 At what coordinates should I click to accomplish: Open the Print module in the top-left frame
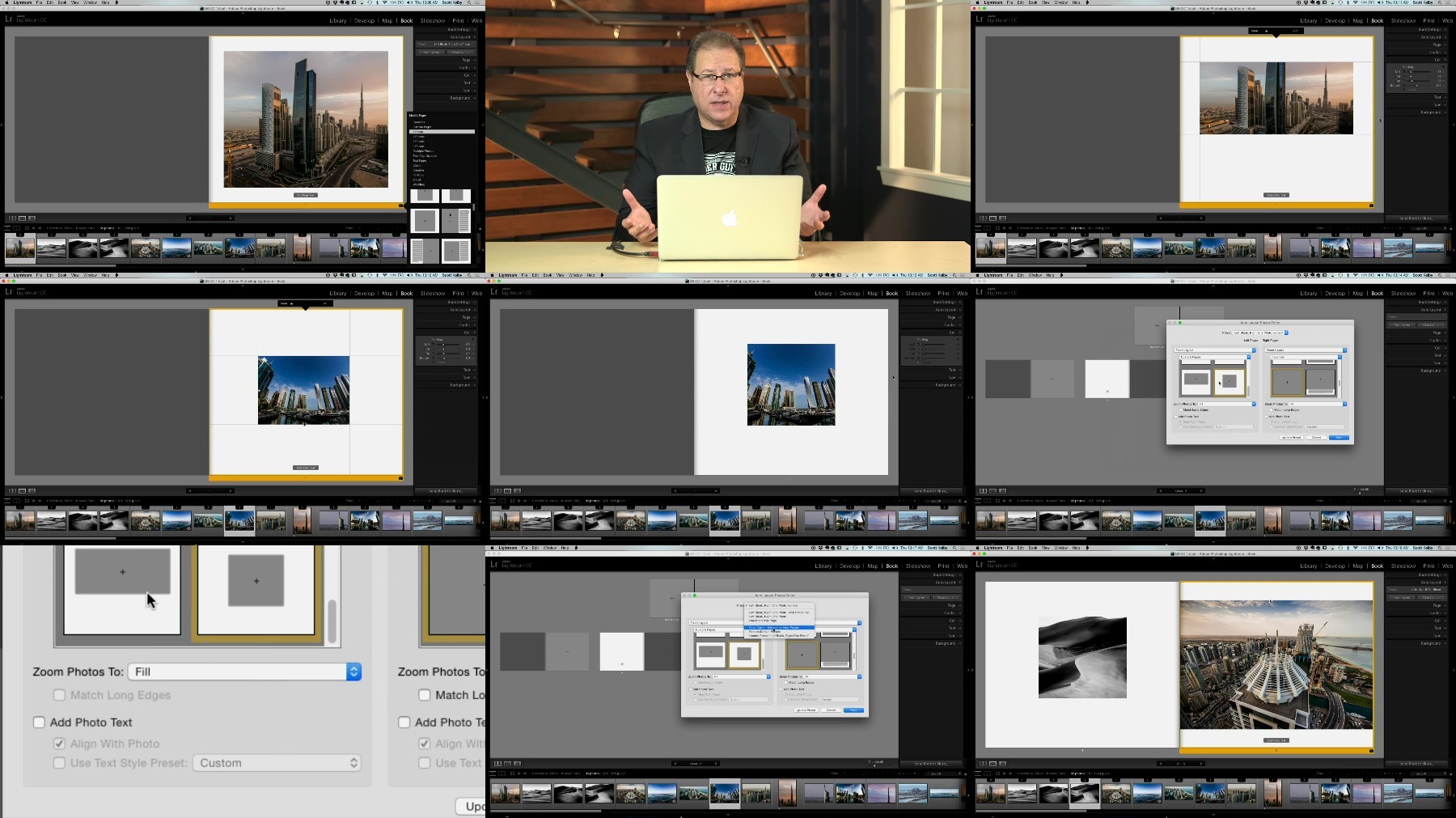(459, 21)
